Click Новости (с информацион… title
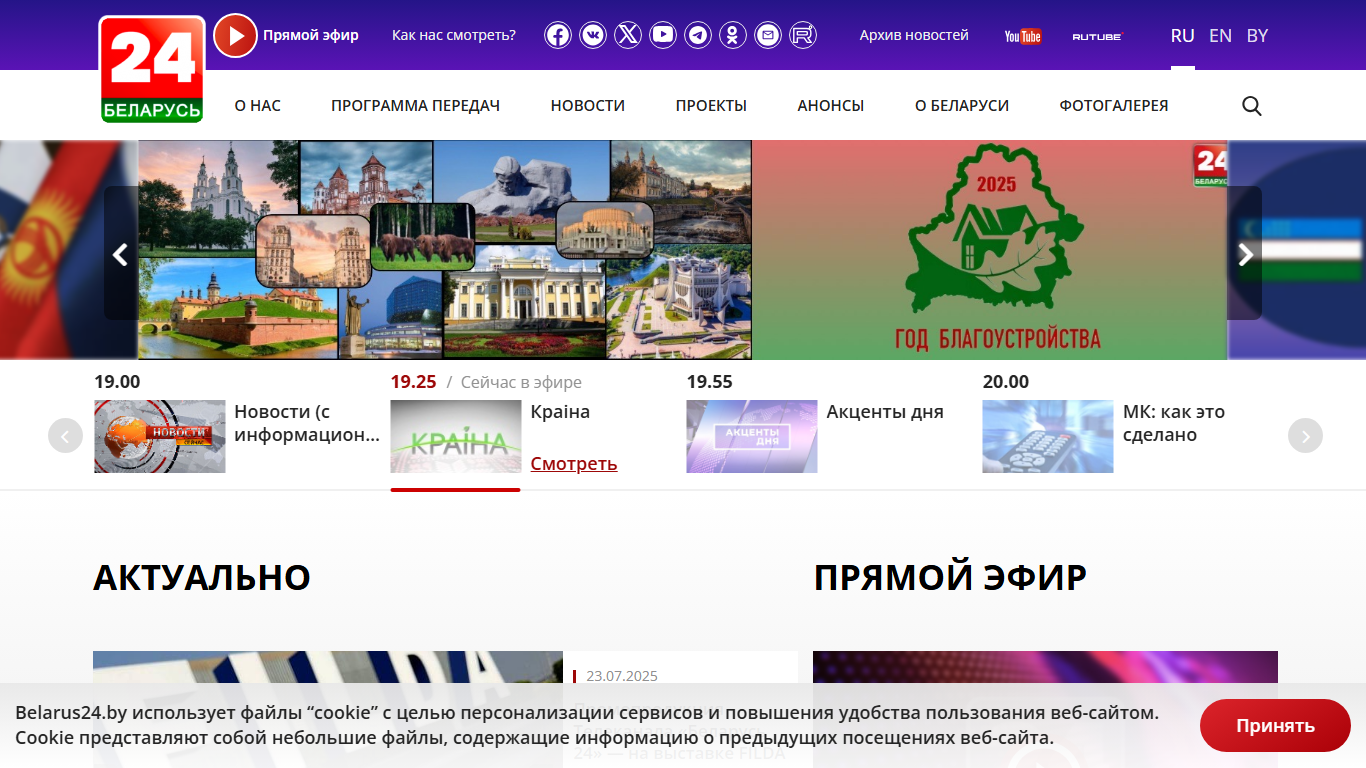Image resolution: width=1366 pixels, height=768 pixels. click(x=307, y=423)
